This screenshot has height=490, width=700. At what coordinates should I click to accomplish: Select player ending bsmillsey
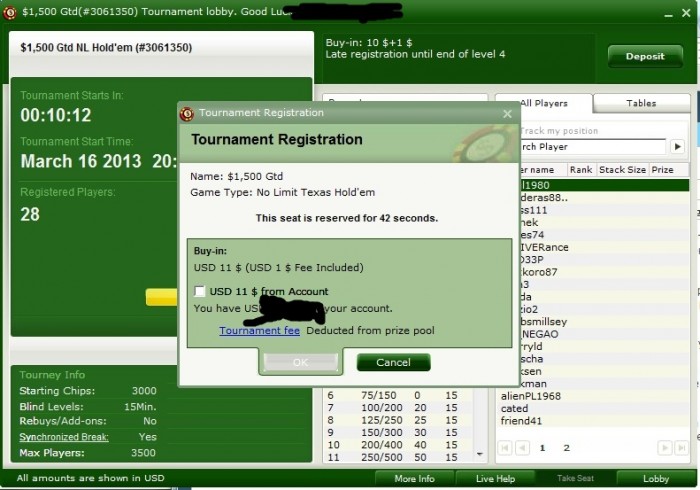604,322
